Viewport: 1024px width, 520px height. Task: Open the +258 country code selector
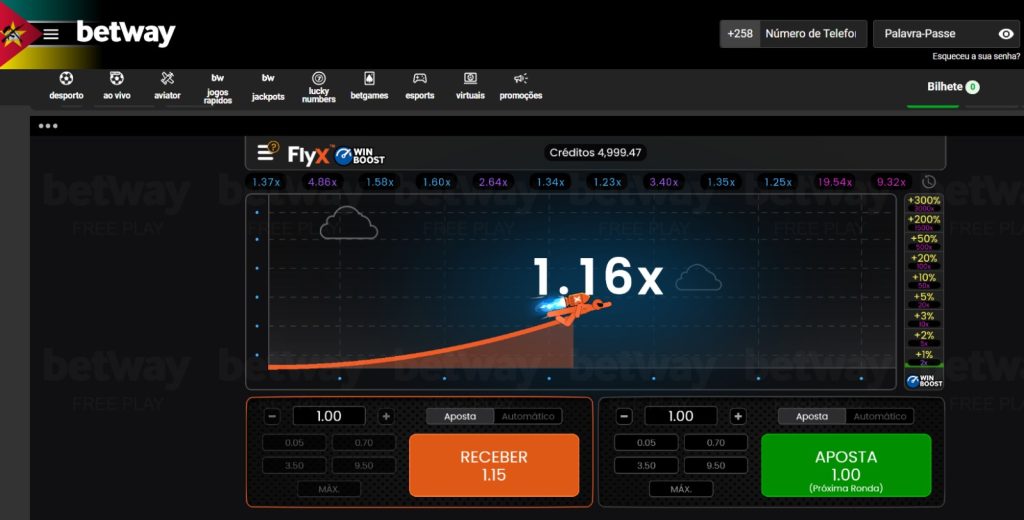tap(740, 34)
